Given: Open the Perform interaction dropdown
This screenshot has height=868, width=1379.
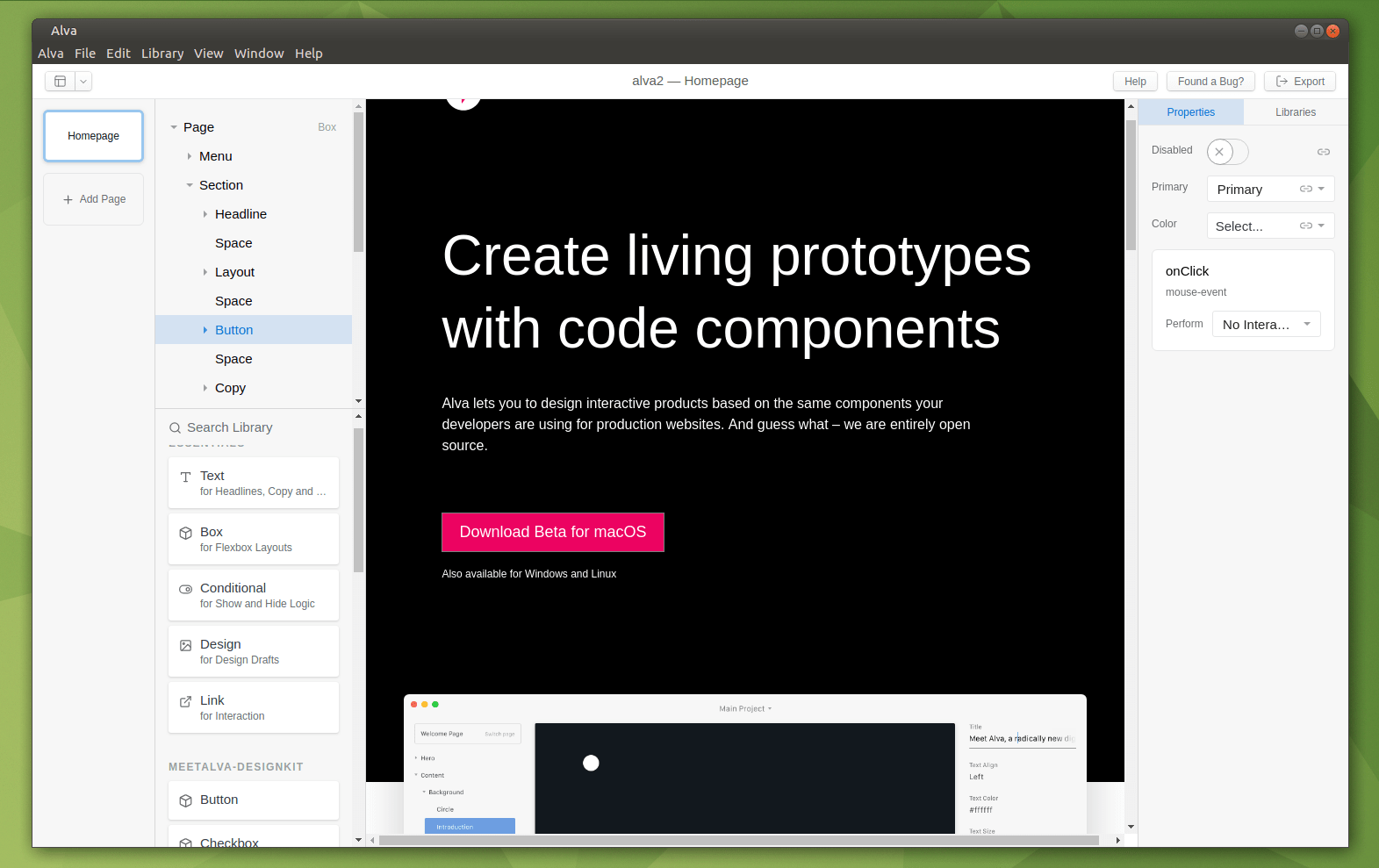Looking at the screenshot, I should 1266,325.
